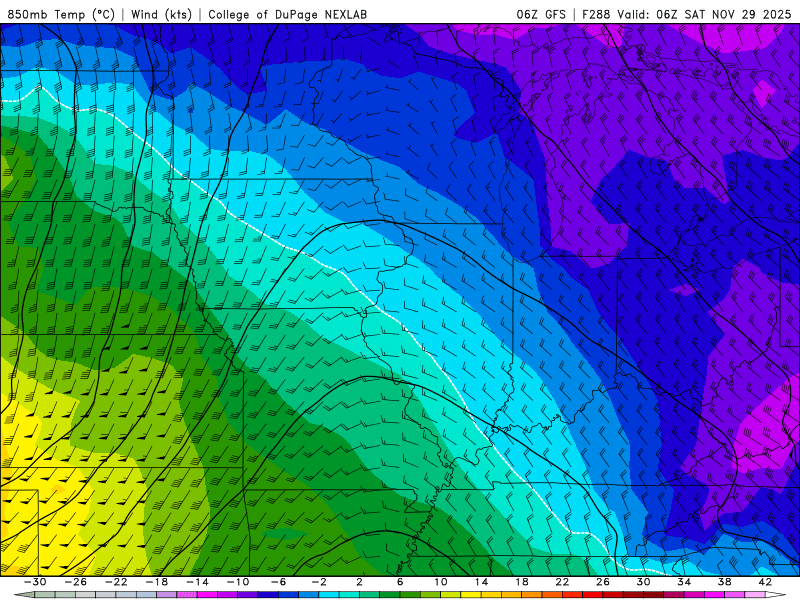Click the -14 colorbar label
Screen dimensions: 800x600
197,582
